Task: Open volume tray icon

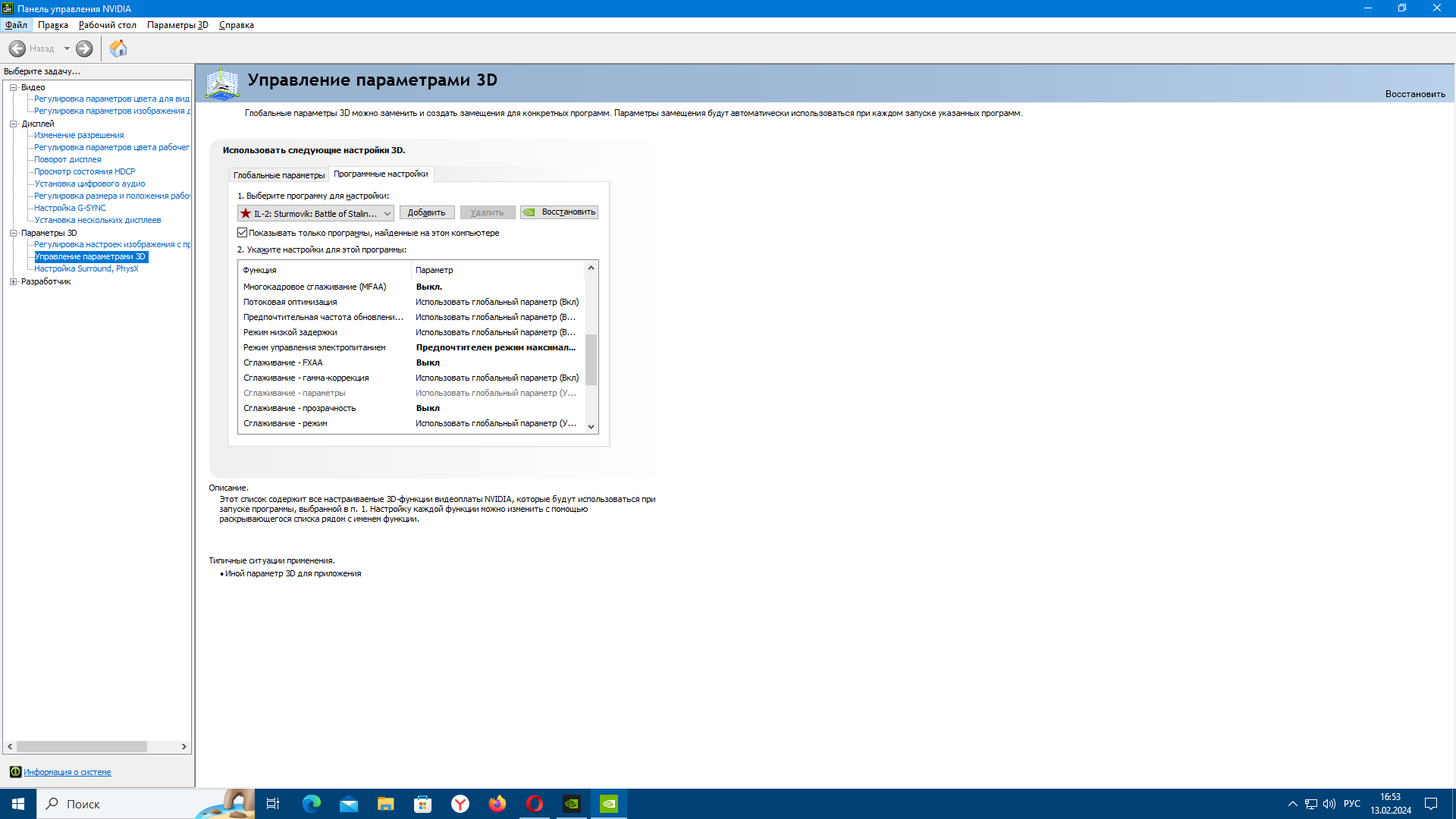Action: (x=1329, y=804)
